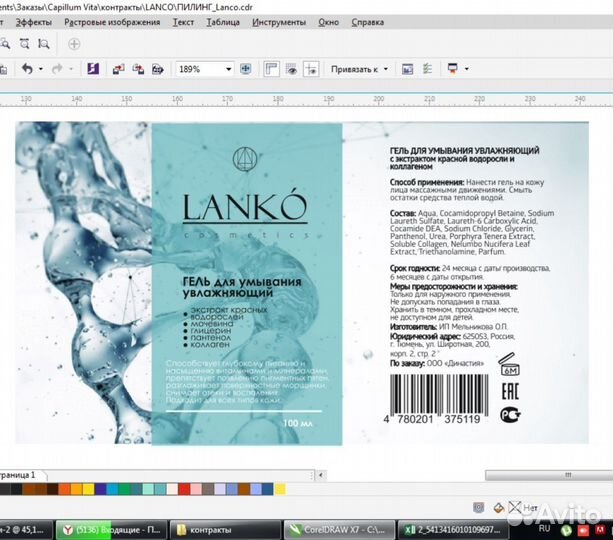613x540 pixels.
Task: Click the Publish to PDF icon
Action: 159,69
